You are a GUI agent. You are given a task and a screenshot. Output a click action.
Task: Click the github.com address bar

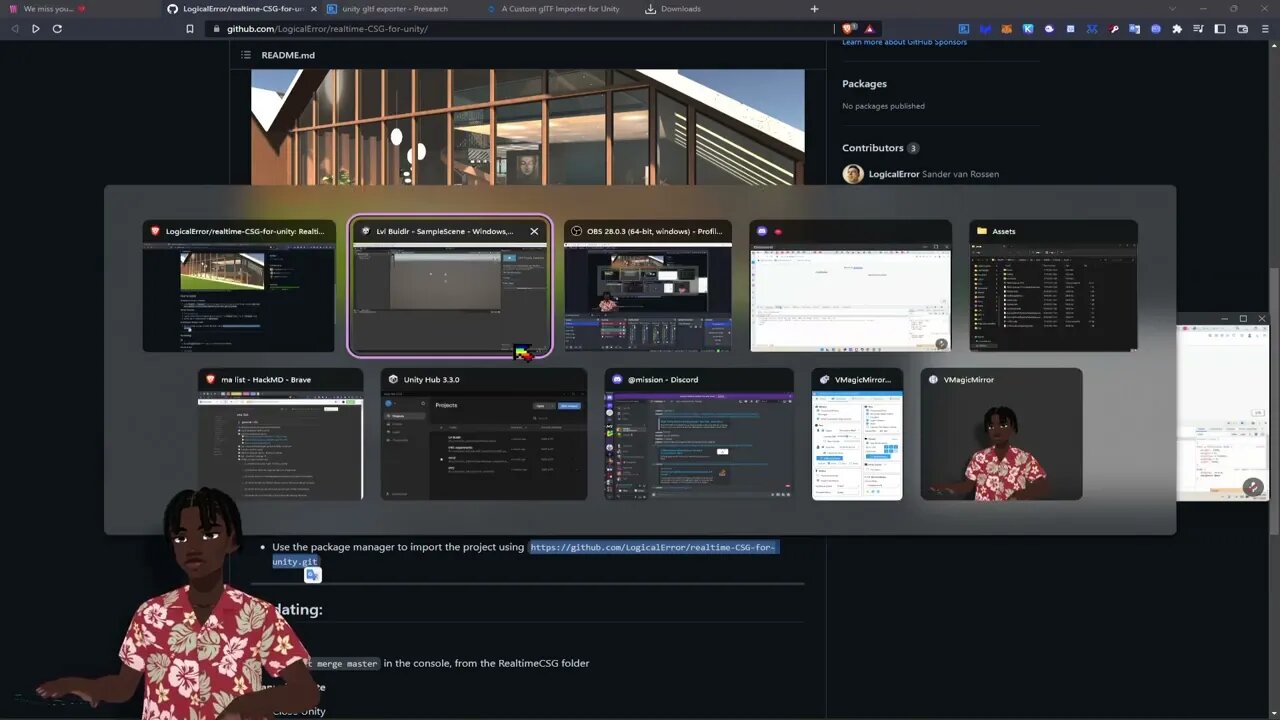click(520, 29)
